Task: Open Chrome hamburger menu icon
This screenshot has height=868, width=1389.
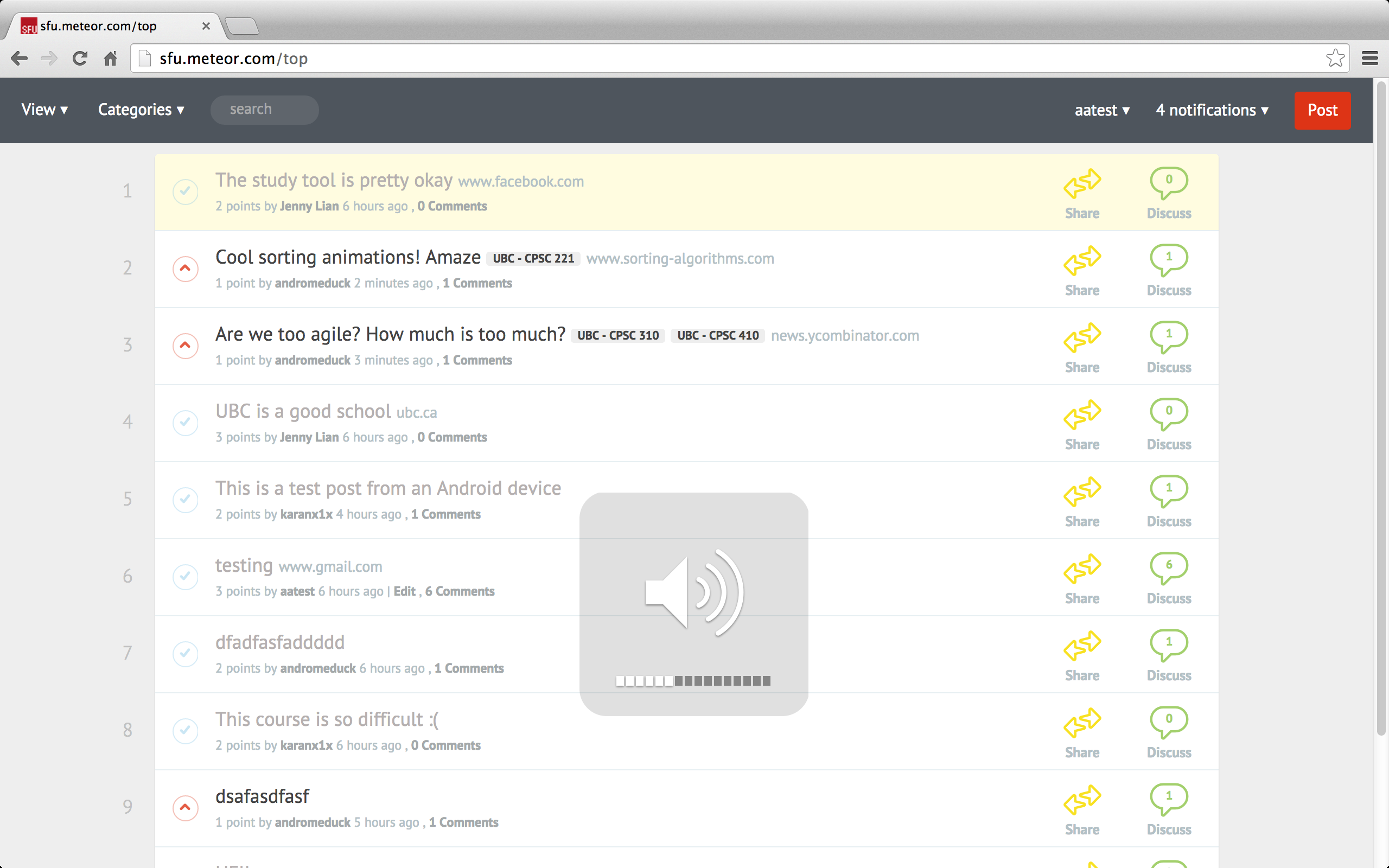Action: (1370, 59)
